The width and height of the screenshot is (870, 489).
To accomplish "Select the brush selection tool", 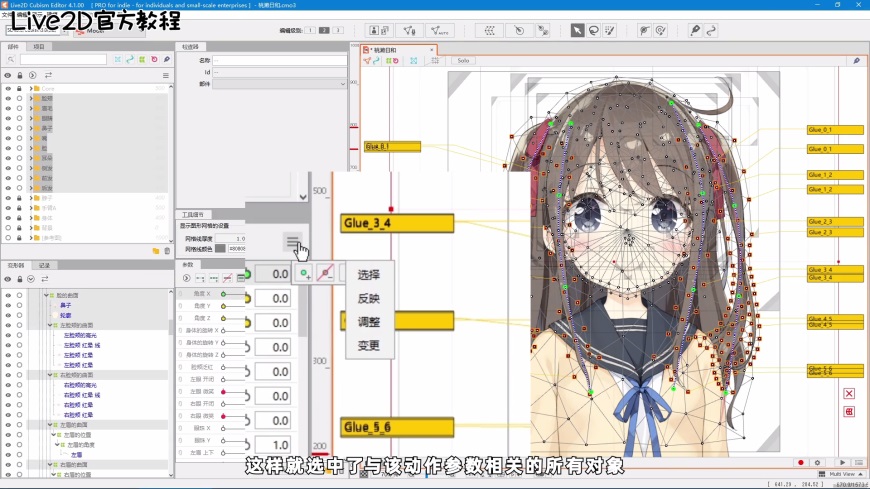I will [610, 31].
